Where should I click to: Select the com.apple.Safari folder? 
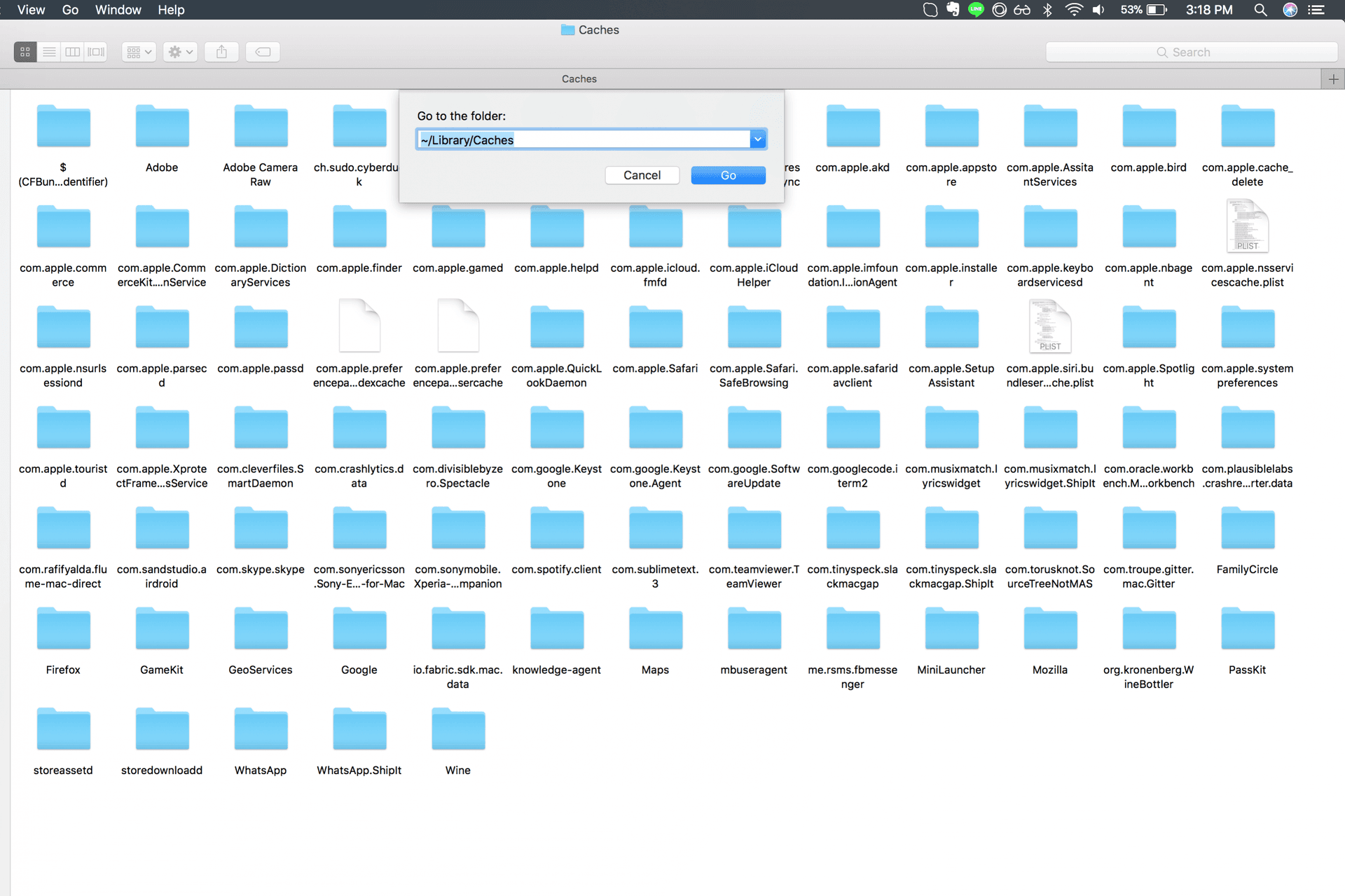tap(655, 327)
